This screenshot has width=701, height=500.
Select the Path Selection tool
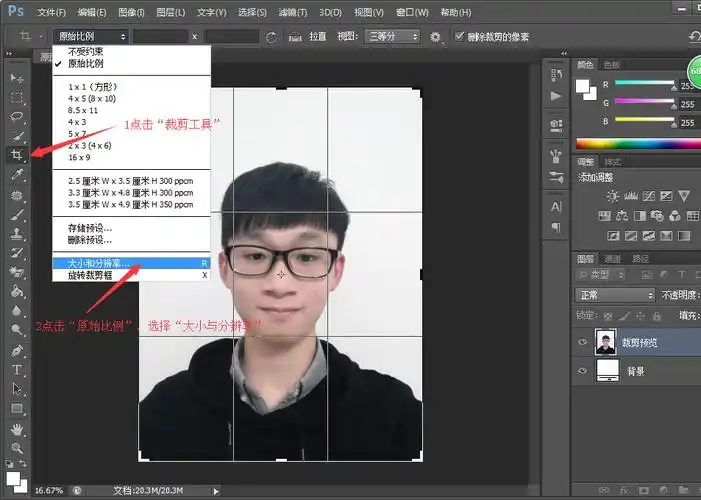[17, 389]
